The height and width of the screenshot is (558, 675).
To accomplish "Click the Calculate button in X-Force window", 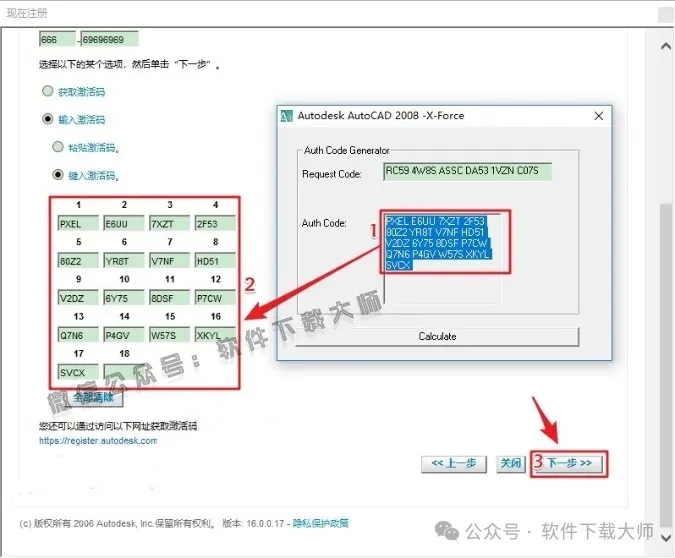I will [x=437, y=336].
